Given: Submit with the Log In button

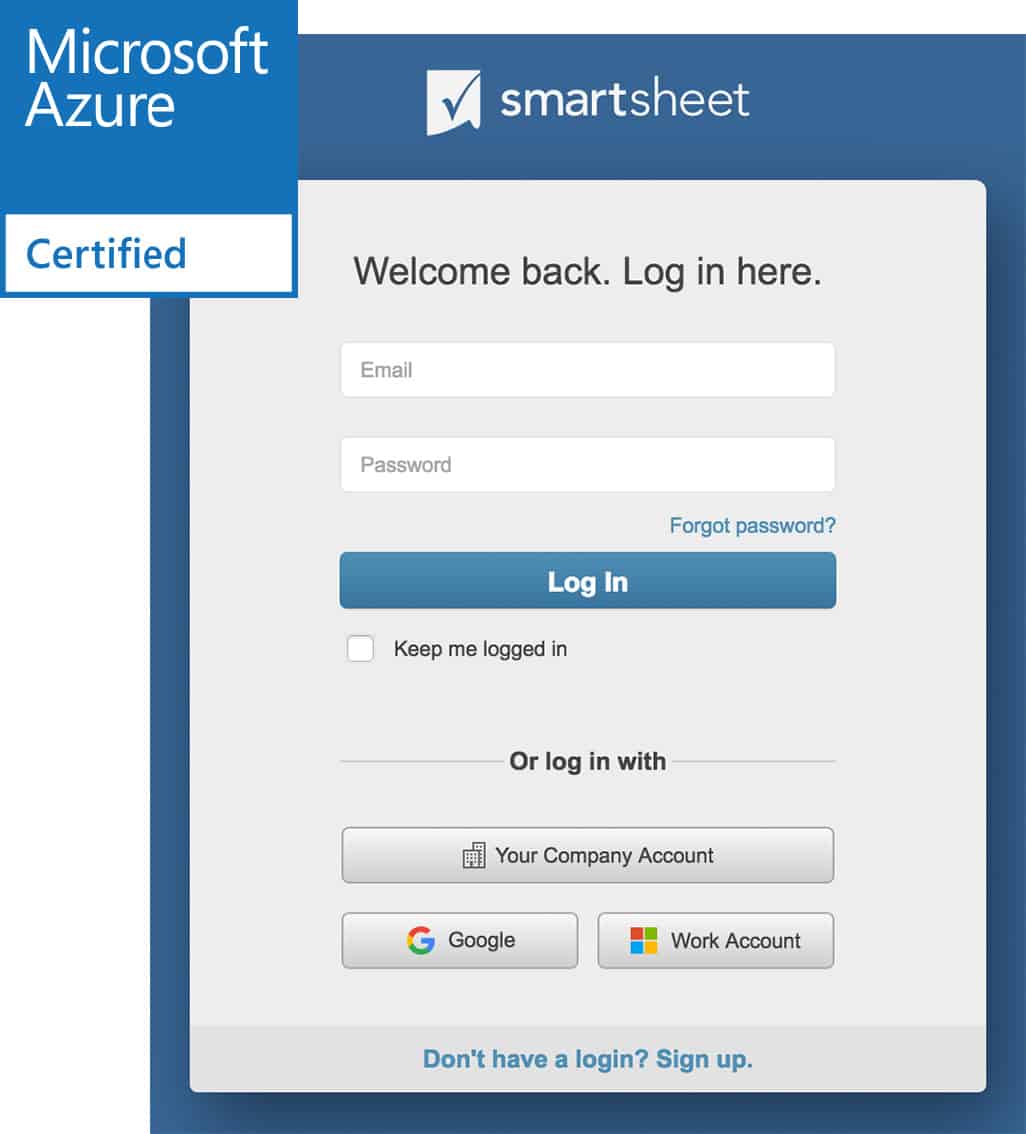Looking at the screenshot, I should 588,581.
